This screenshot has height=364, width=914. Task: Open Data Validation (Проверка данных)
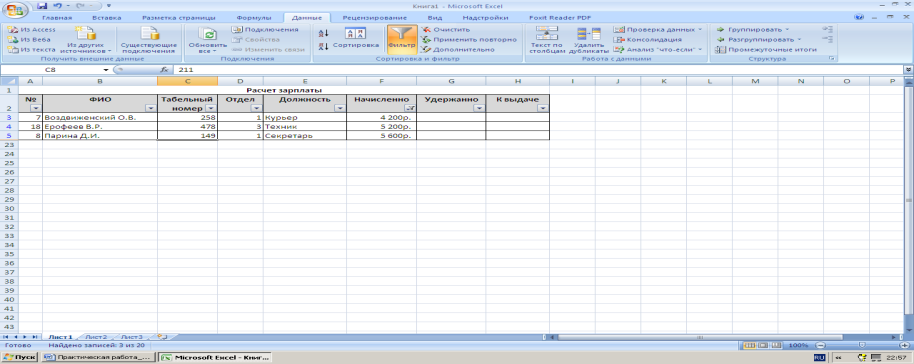coord(658,29)
